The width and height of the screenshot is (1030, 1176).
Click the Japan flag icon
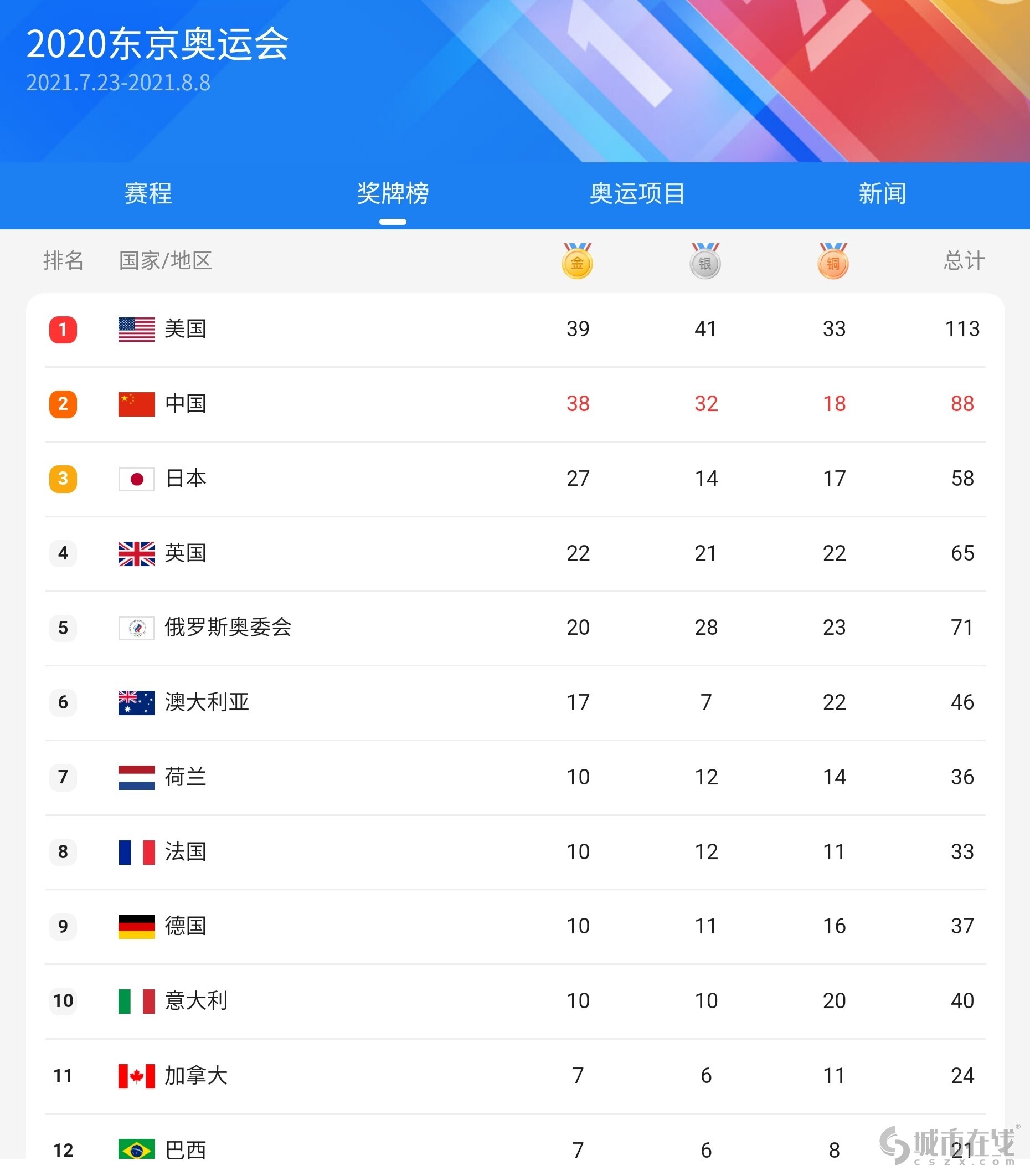click(x=136, y=479)
